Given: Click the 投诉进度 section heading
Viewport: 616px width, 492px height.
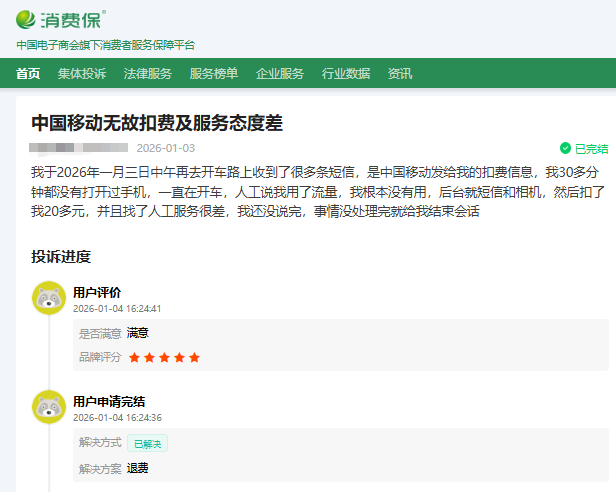Looking at the screenshot, I should 61,257.
